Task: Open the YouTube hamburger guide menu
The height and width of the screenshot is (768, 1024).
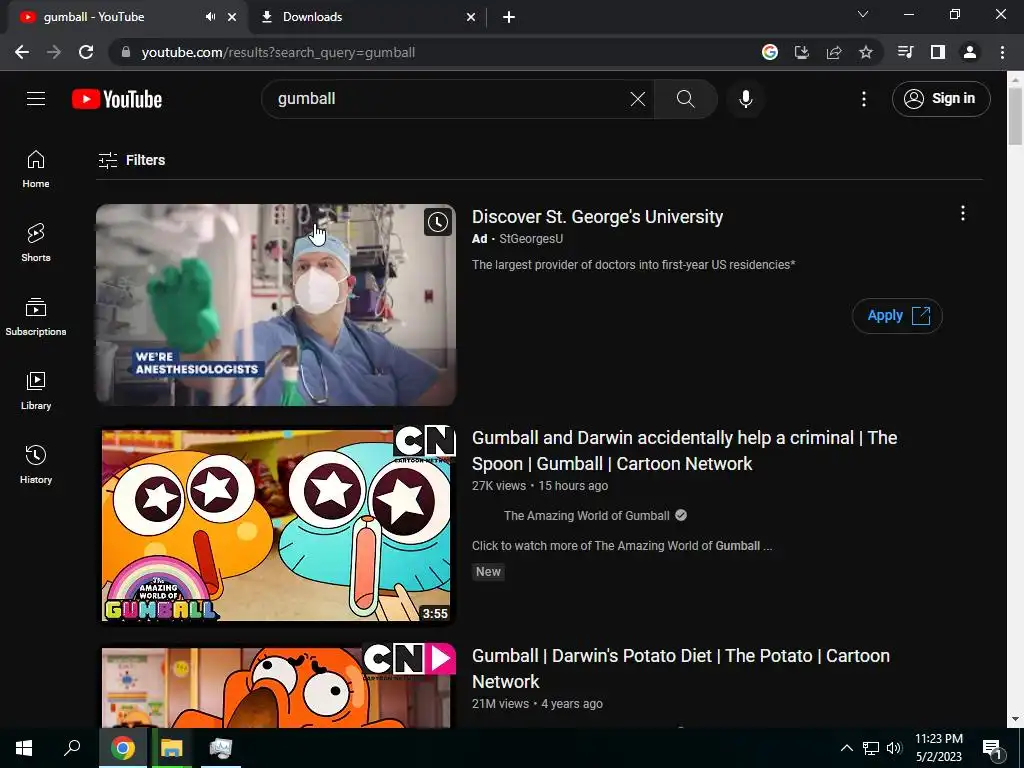Action: point(36,99)
